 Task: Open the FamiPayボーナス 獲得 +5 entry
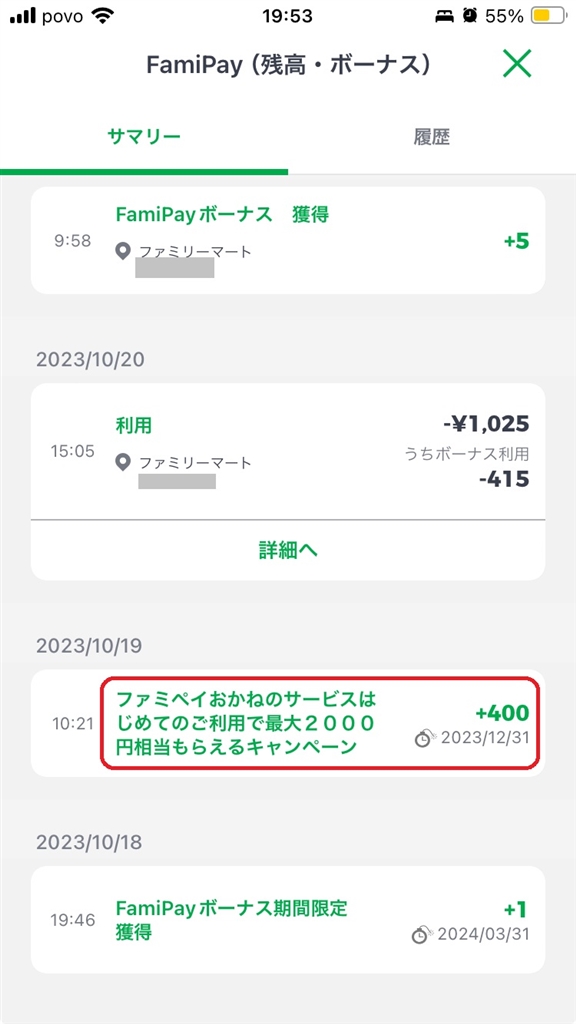288,241
